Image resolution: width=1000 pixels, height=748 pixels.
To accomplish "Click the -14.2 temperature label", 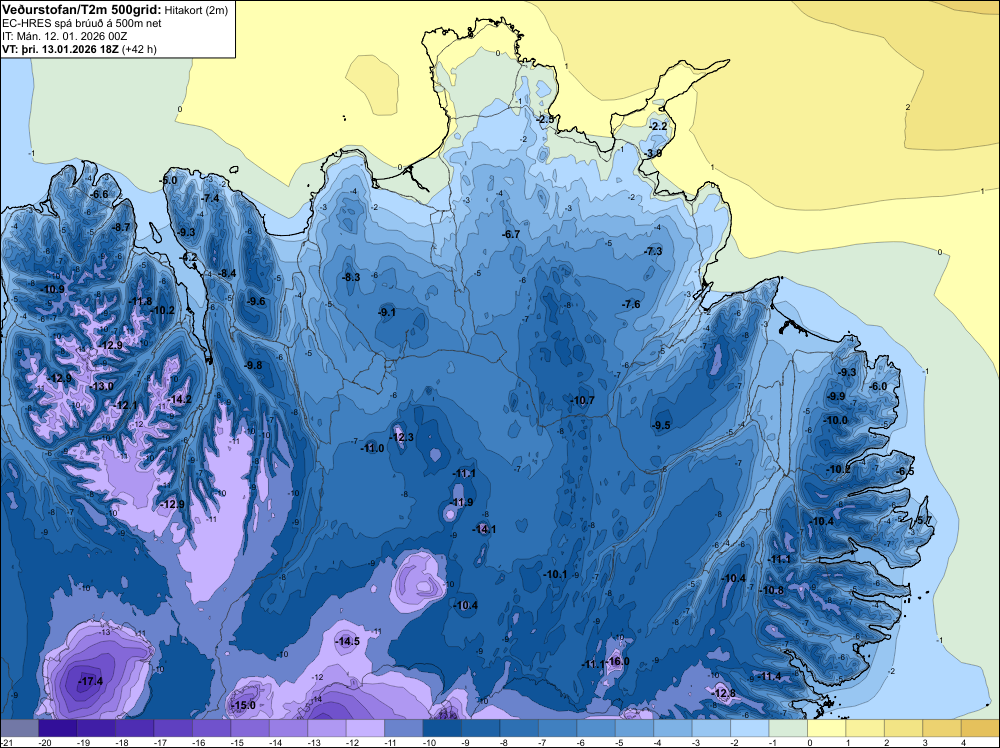I will [x=179, y=400].
